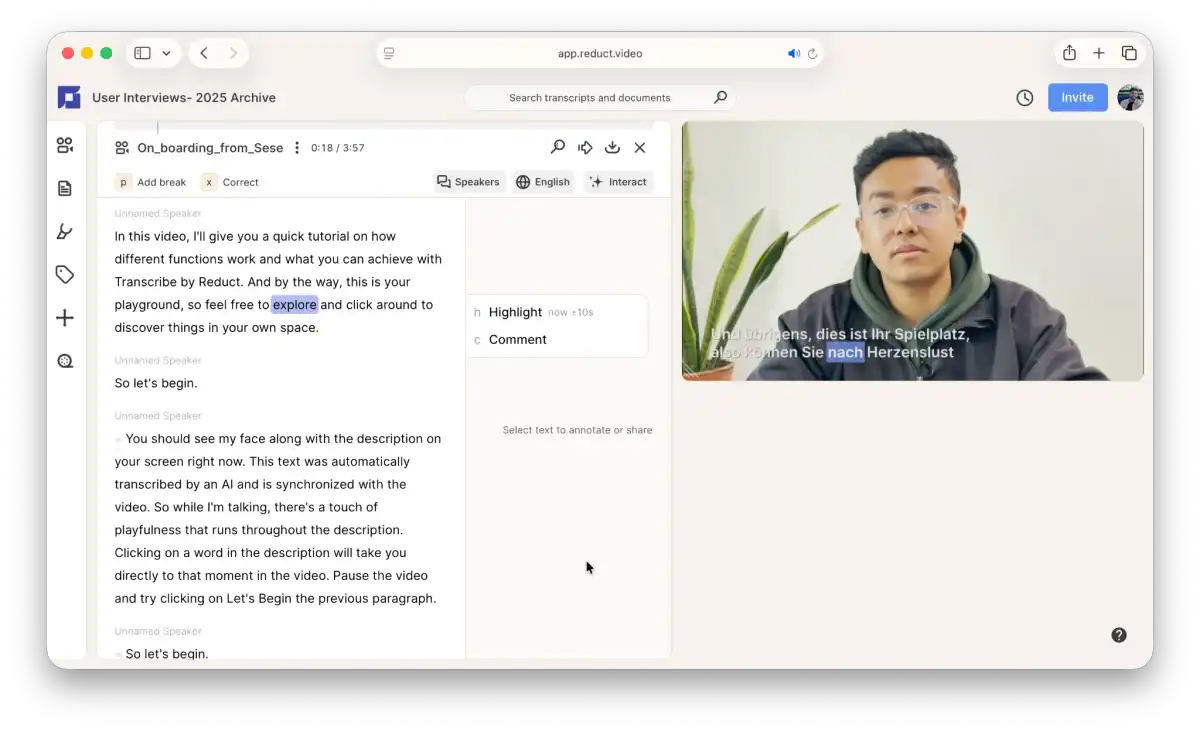
Task: Open the Speakers panel
Action: point(468,182)
